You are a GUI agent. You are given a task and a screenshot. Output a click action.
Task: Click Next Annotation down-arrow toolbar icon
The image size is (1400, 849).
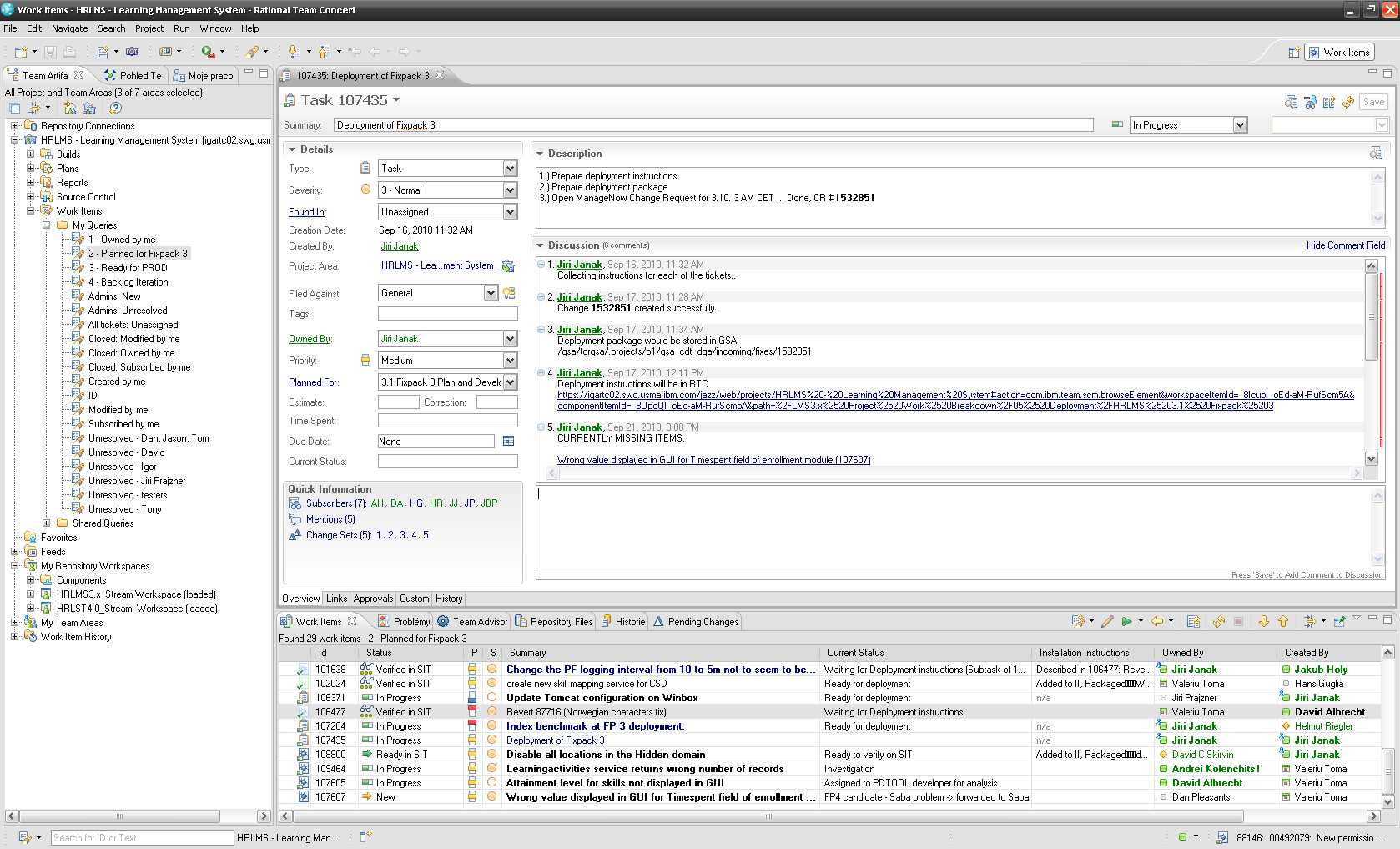pyautogui.click(x=293, y=52)
